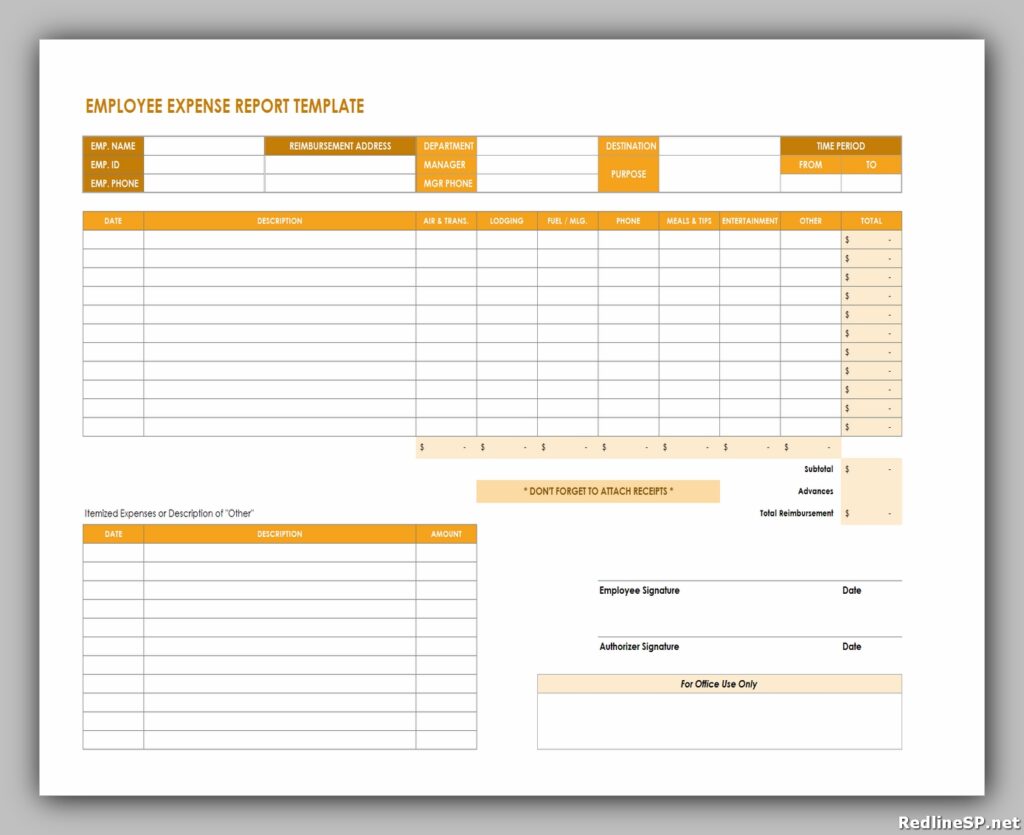Click the Total Reimbursement amount cell
Viewport: 1024px width, 835px height.
pyautogui.click(x=871, y=513)
